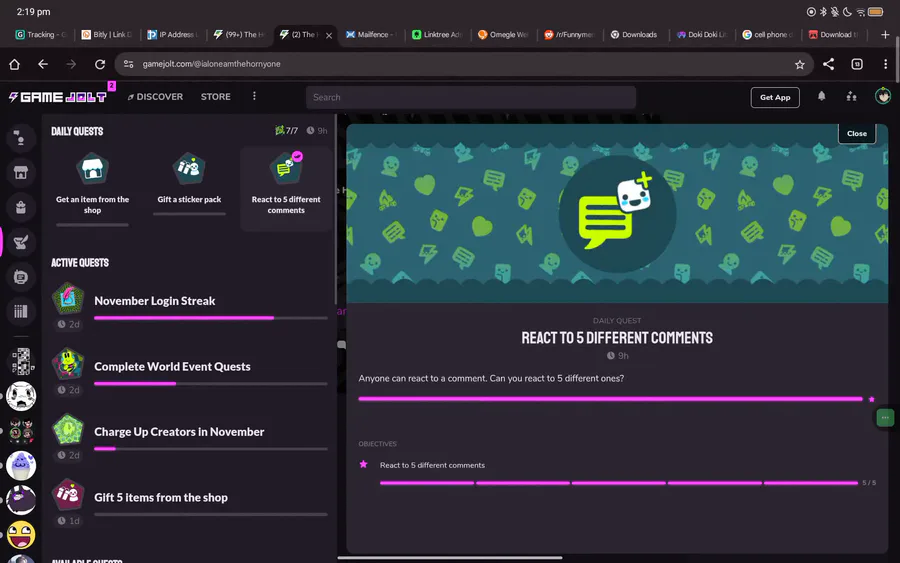Viewport: 900px width, 563px height.
Task: Bookmark this page with the star
Action: point(800,64)
